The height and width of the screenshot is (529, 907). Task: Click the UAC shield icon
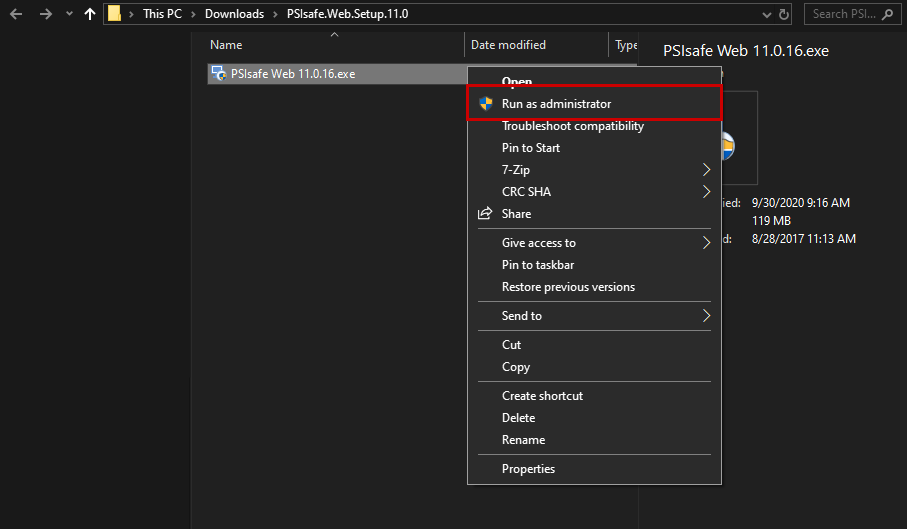pos(486,103)
